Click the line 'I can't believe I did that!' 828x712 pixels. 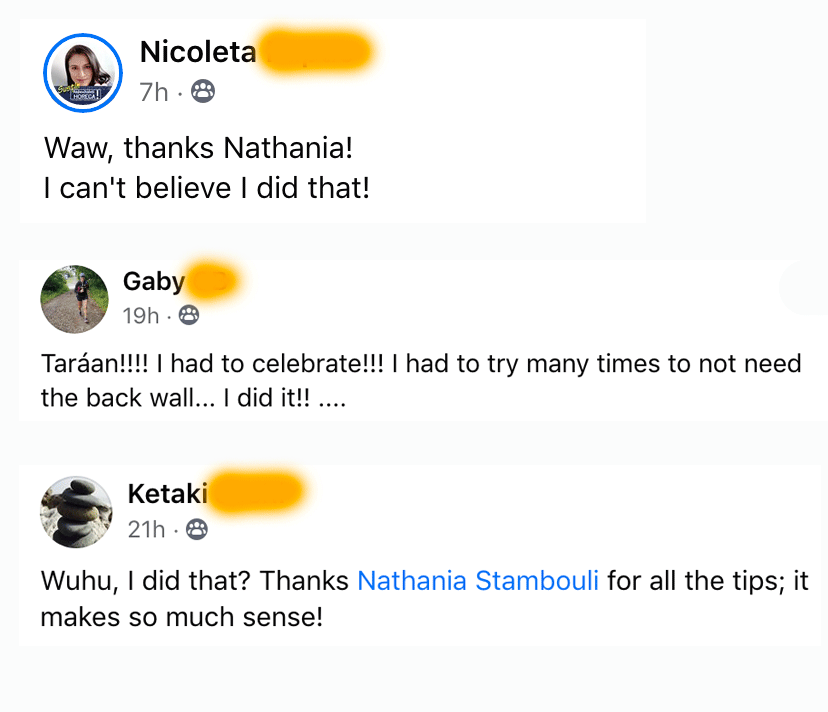click(206, 187)
